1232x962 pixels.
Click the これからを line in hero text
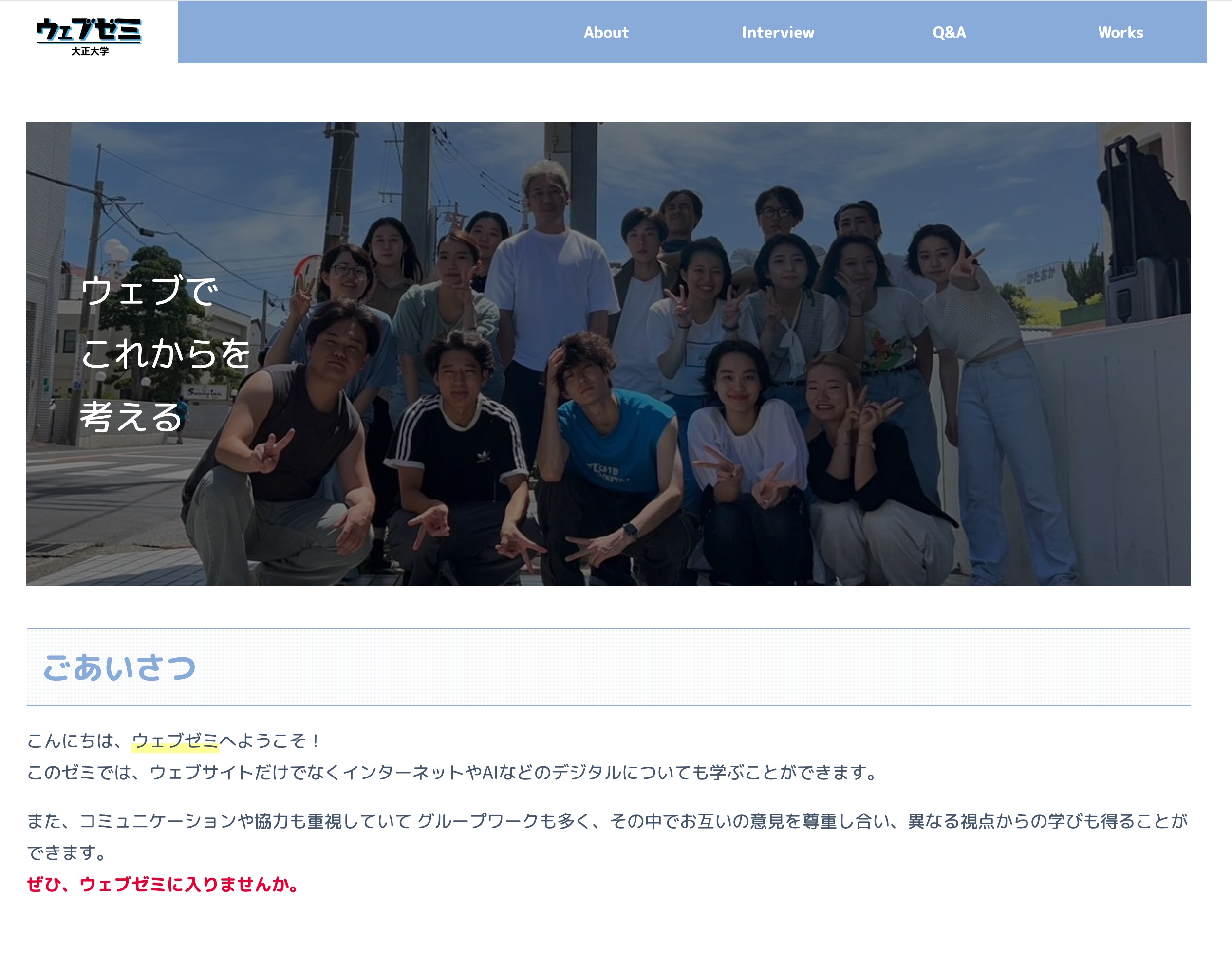(x=165, y=354)
